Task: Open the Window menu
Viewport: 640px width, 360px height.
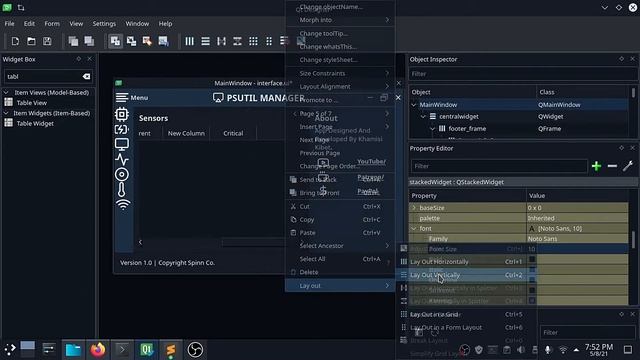Action: click(137, 24)
